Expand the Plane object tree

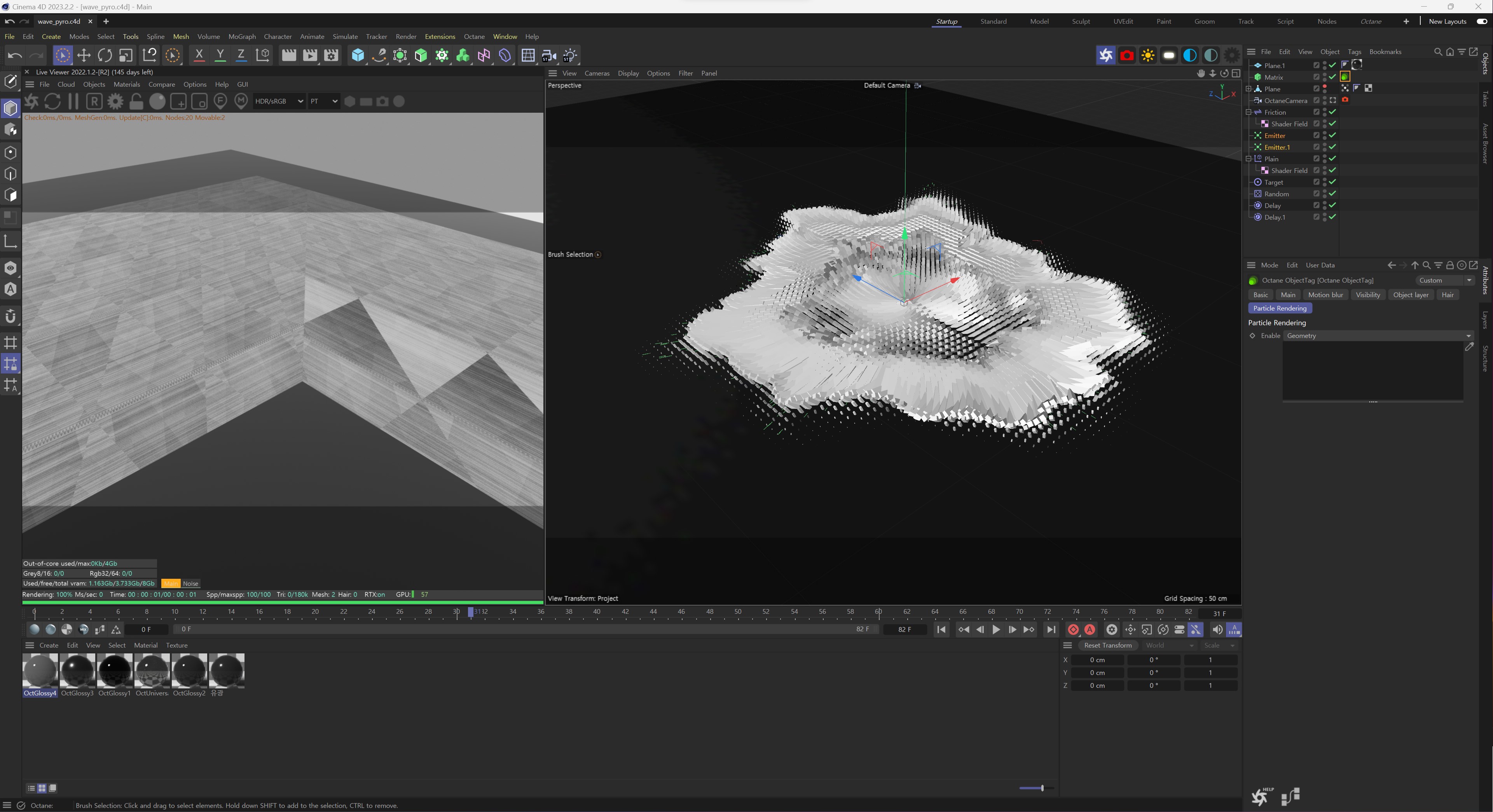(x=1249, y=89)
